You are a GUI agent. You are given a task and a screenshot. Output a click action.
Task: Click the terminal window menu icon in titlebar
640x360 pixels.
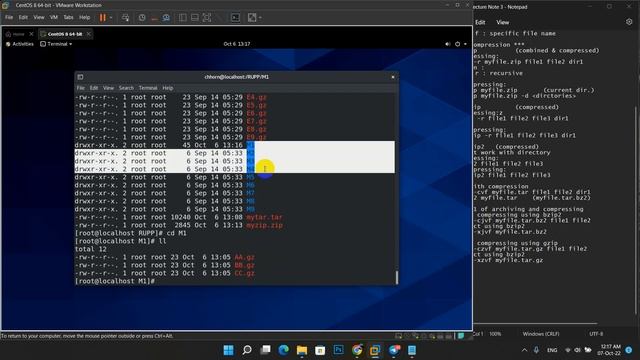pos(80,77)
